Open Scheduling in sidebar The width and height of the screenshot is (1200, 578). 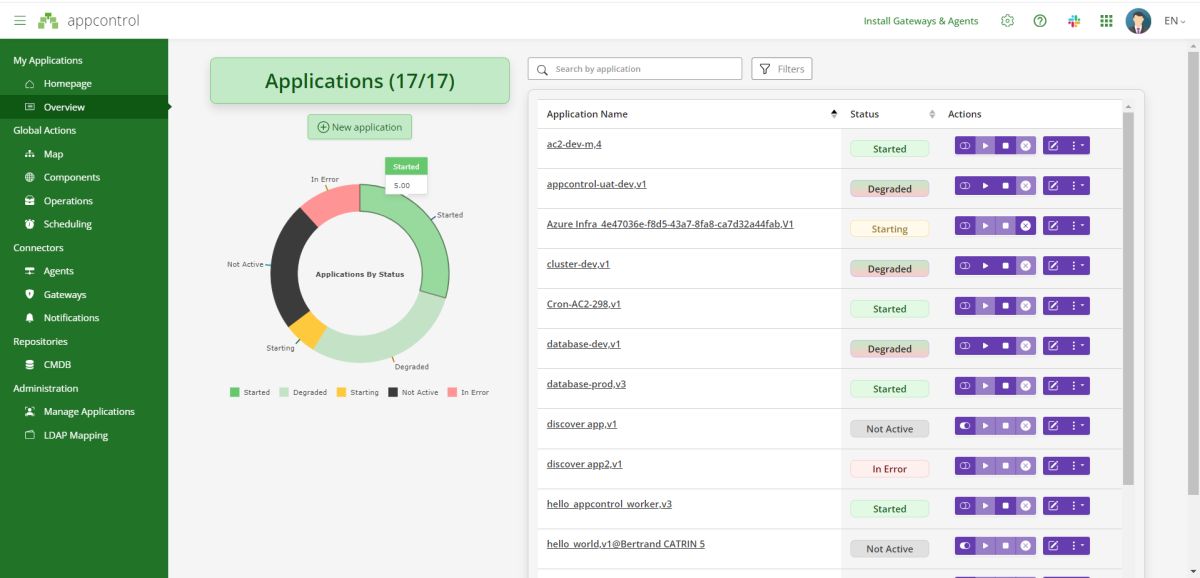[67, 224]
